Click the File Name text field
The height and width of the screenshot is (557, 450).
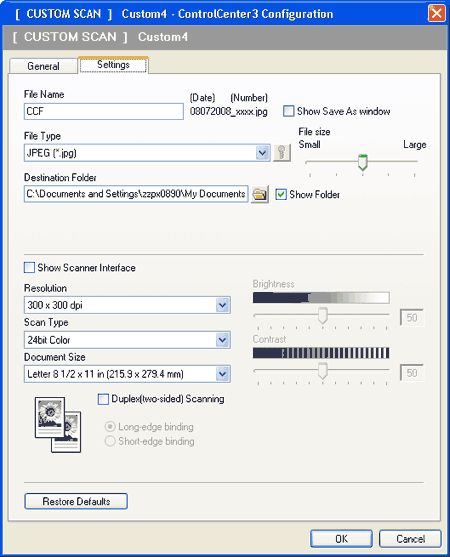click(x=104, y=111)
